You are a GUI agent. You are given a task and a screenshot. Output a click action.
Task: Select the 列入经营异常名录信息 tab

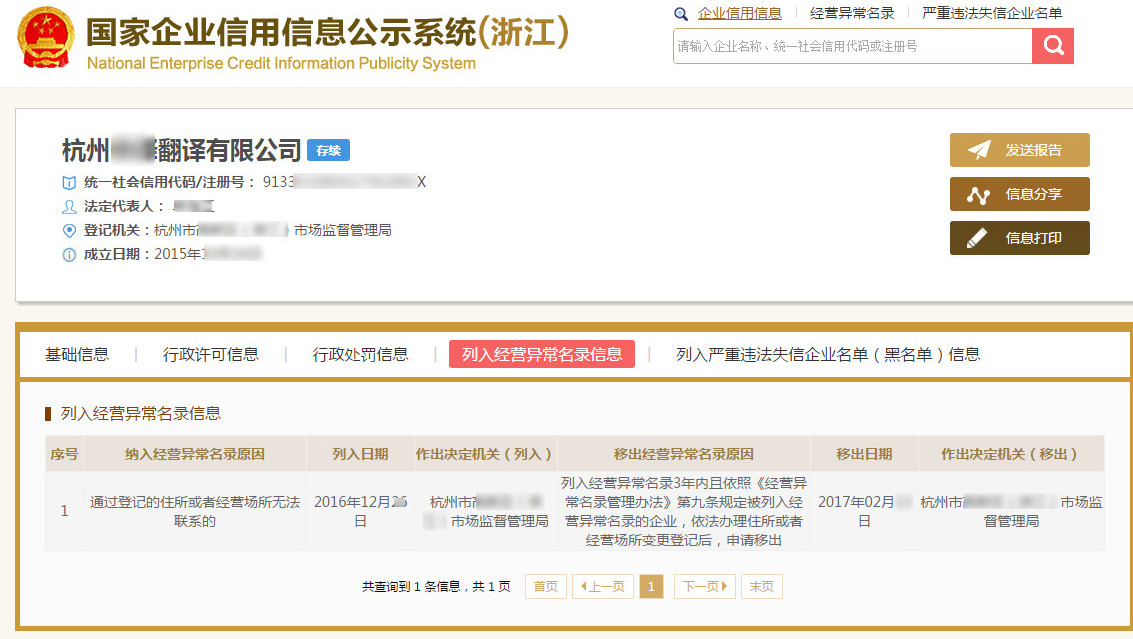[x=541, y=354]
